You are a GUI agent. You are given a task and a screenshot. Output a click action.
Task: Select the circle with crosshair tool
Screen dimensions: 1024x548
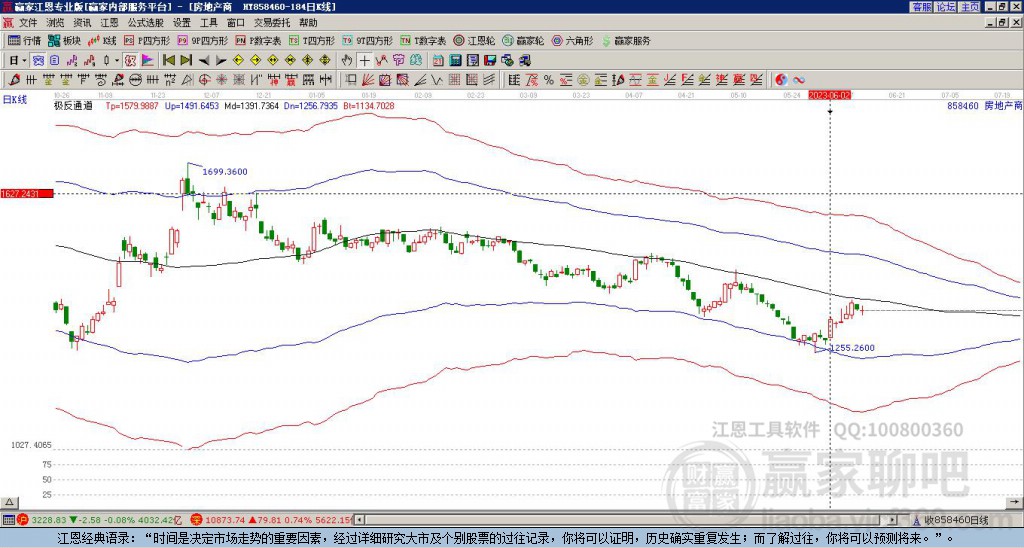[x=204, y=80]
